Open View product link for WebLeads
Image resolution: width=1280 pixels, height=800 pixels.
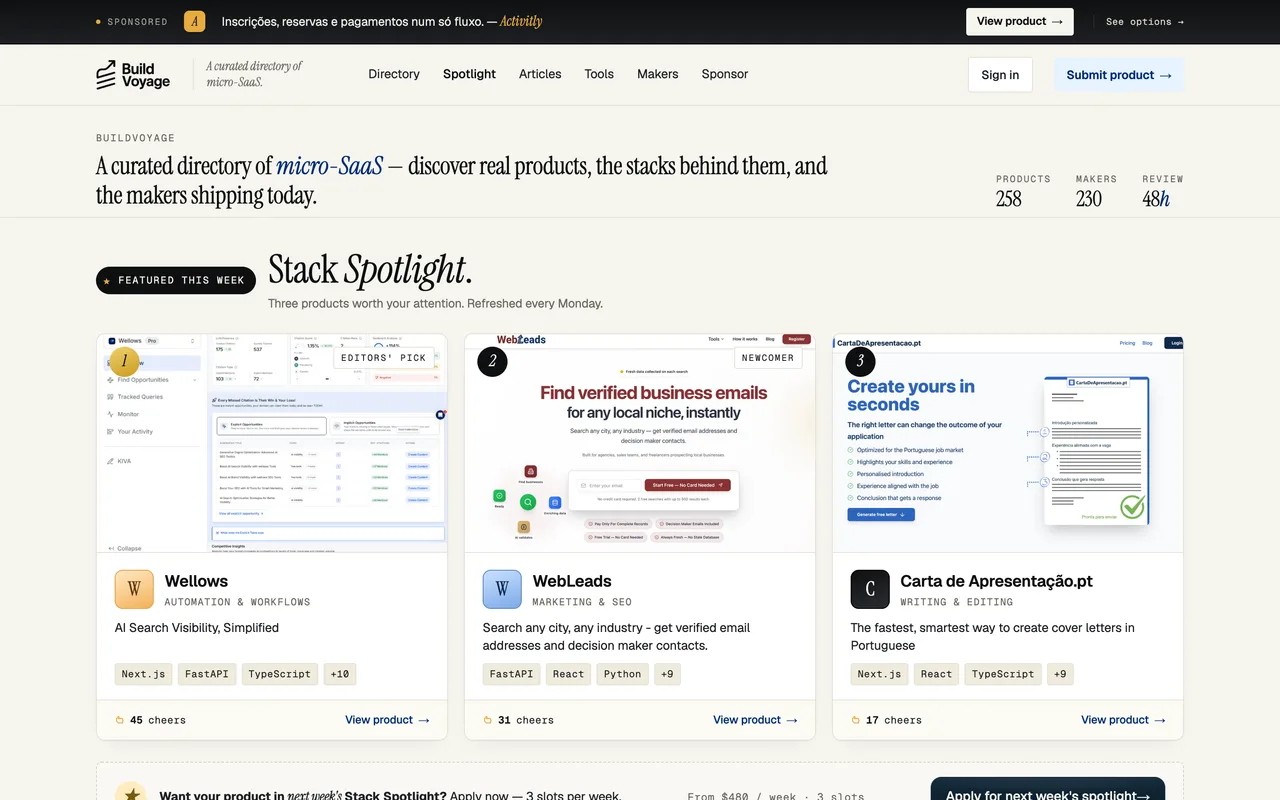pyautogui.click(x=755, y=720)
